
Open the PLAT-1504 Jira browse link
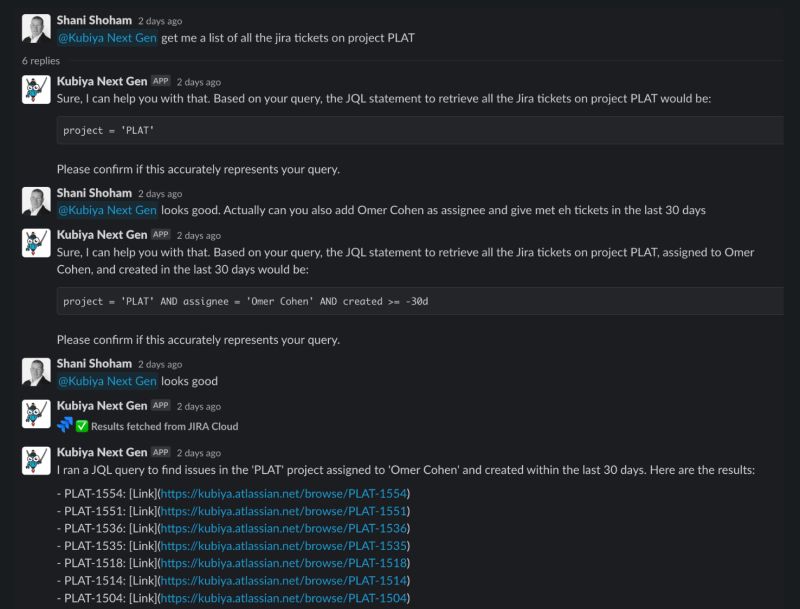(x=284, y=598)
